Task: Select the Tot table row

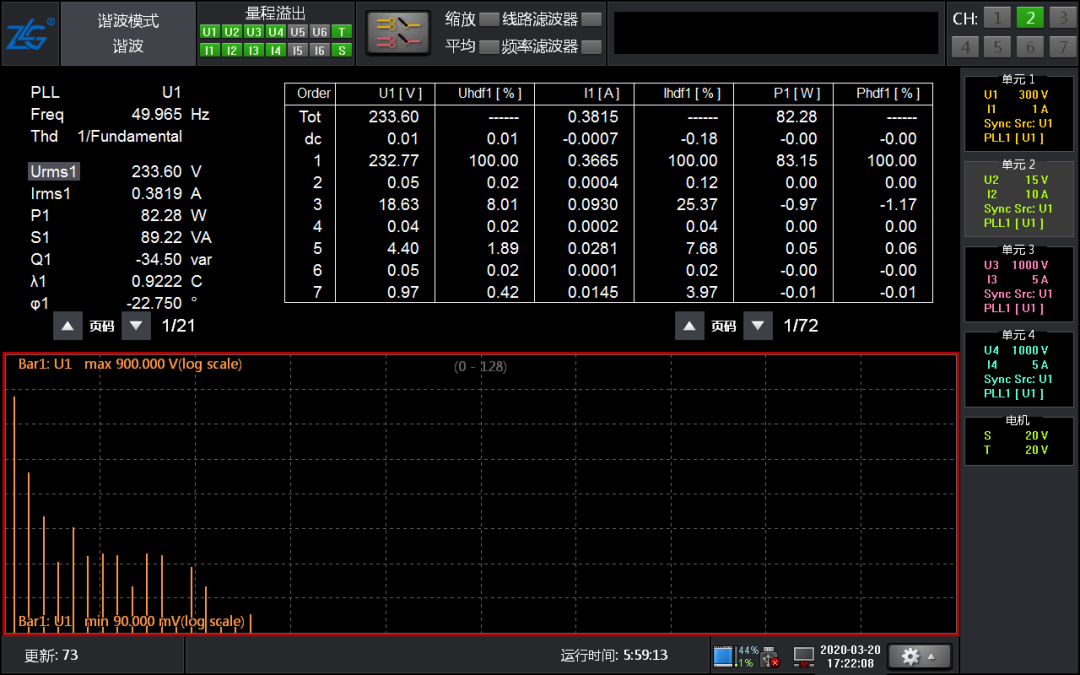Action: [608, 117]
